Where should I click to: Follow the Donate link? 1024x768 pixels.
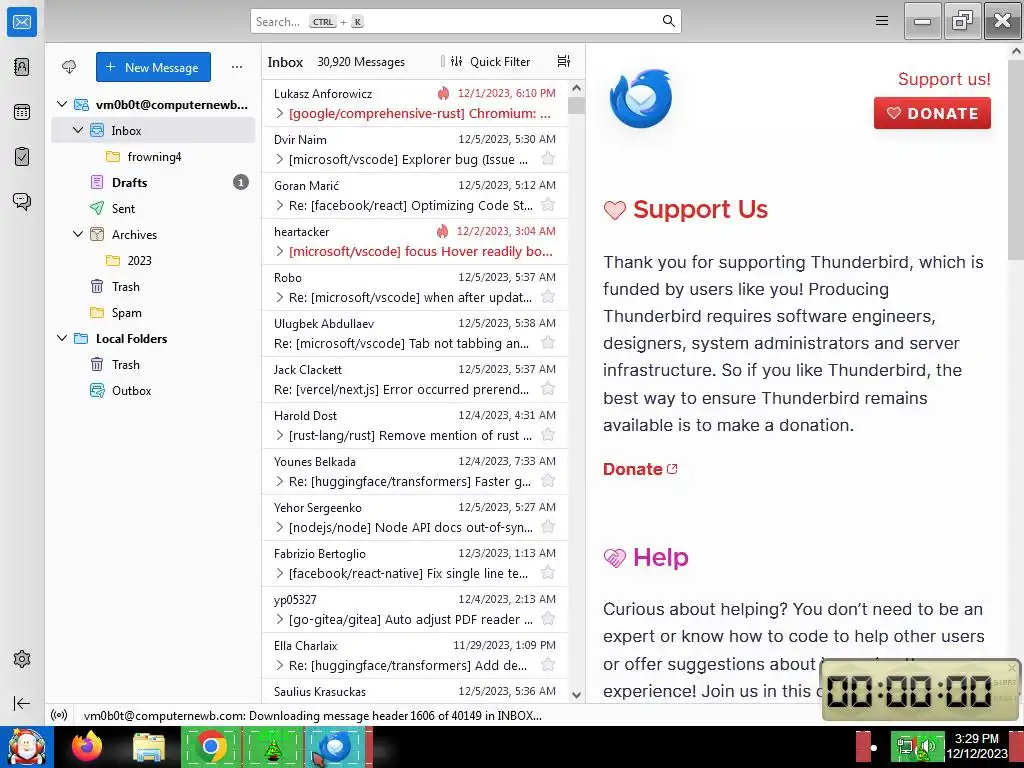tap(640, 469)
